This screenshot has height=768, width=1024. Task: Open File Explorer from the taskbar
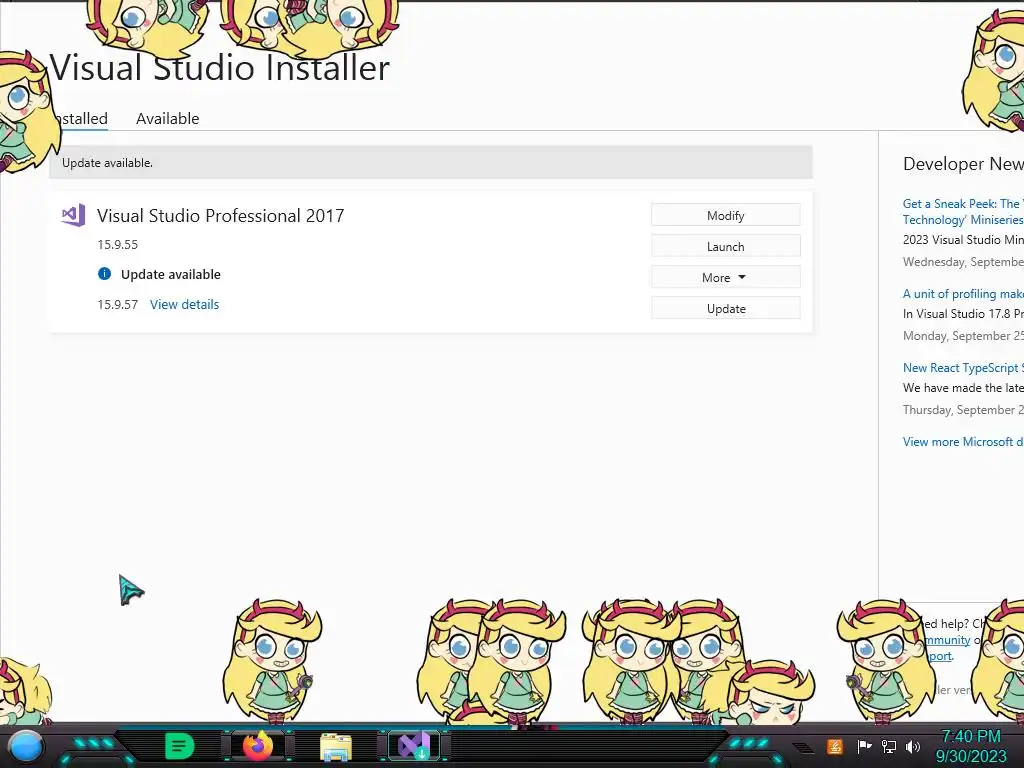(x=336, y=747)
